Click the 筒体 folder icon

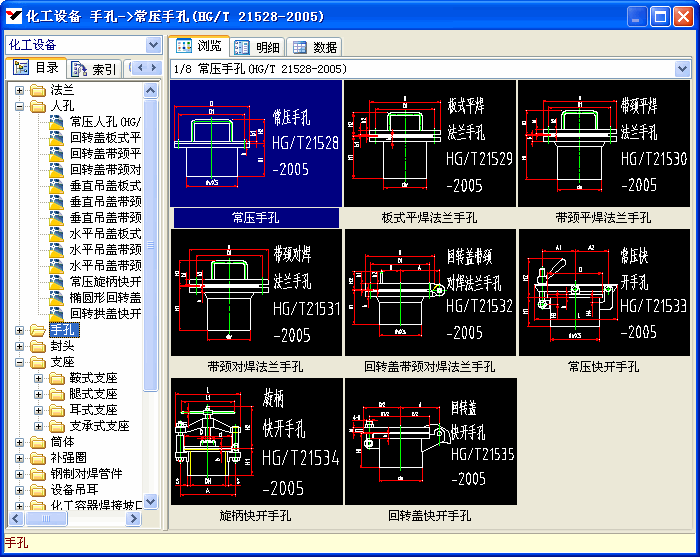coord(38,442)
